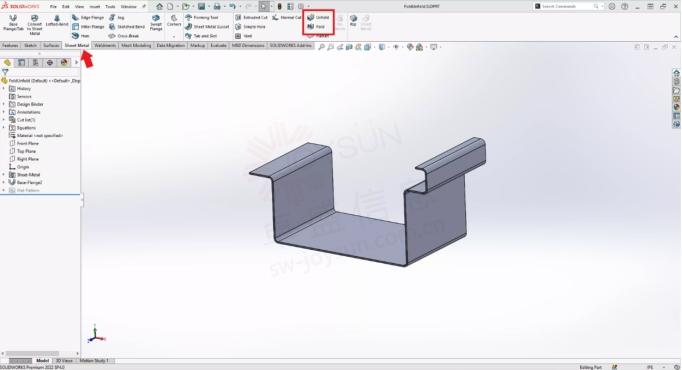Open the Motion Study 1 tab
Screen dimensions: 682x370
point(94,360)
